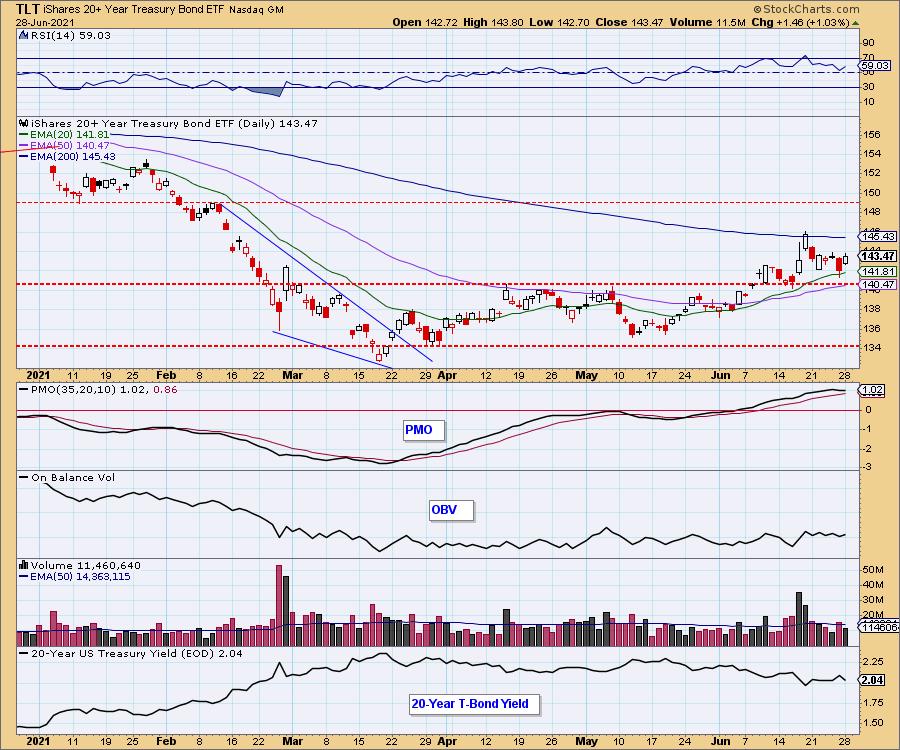900x750 pixels.
Task: Click the '20-Year T-Bond Yield' annotation box
Action: (x=475, y=704)
